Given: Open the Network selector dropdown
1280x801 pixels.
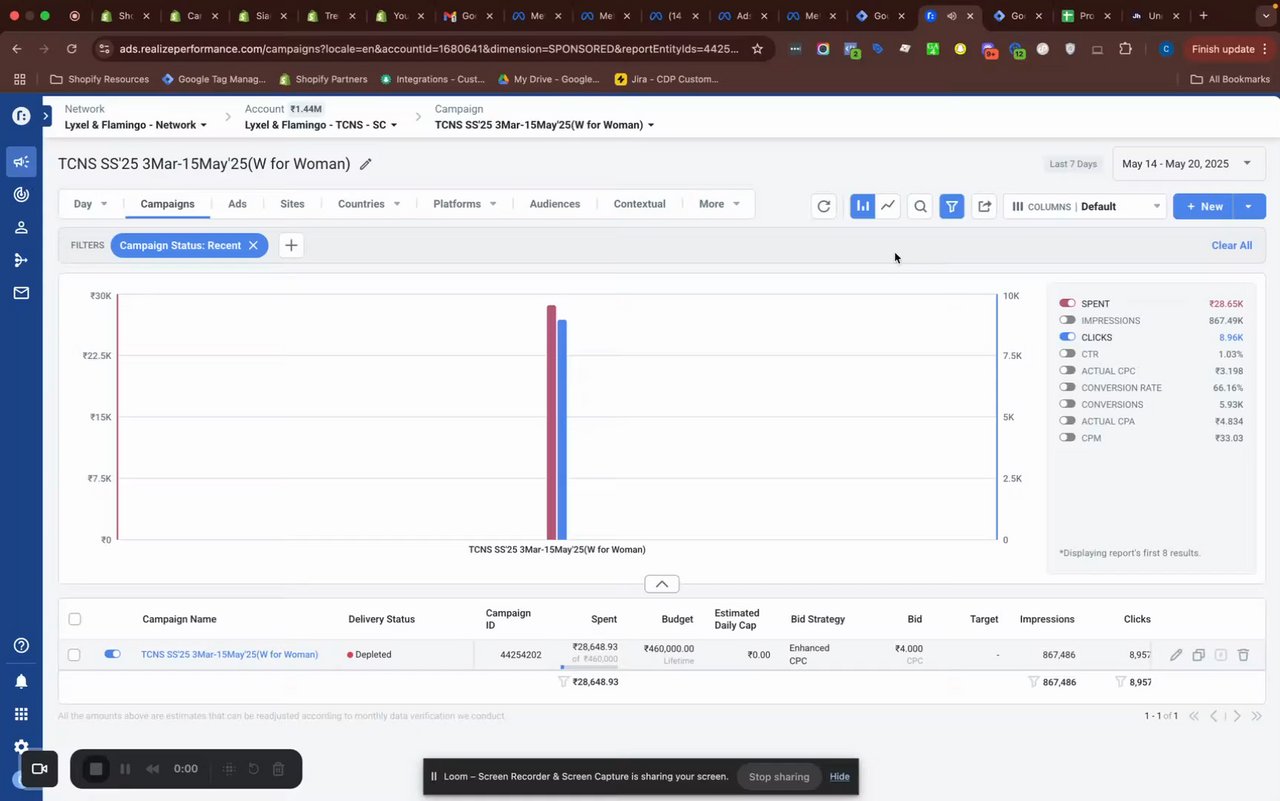Looking at the screenshot, I should (136, 125).
